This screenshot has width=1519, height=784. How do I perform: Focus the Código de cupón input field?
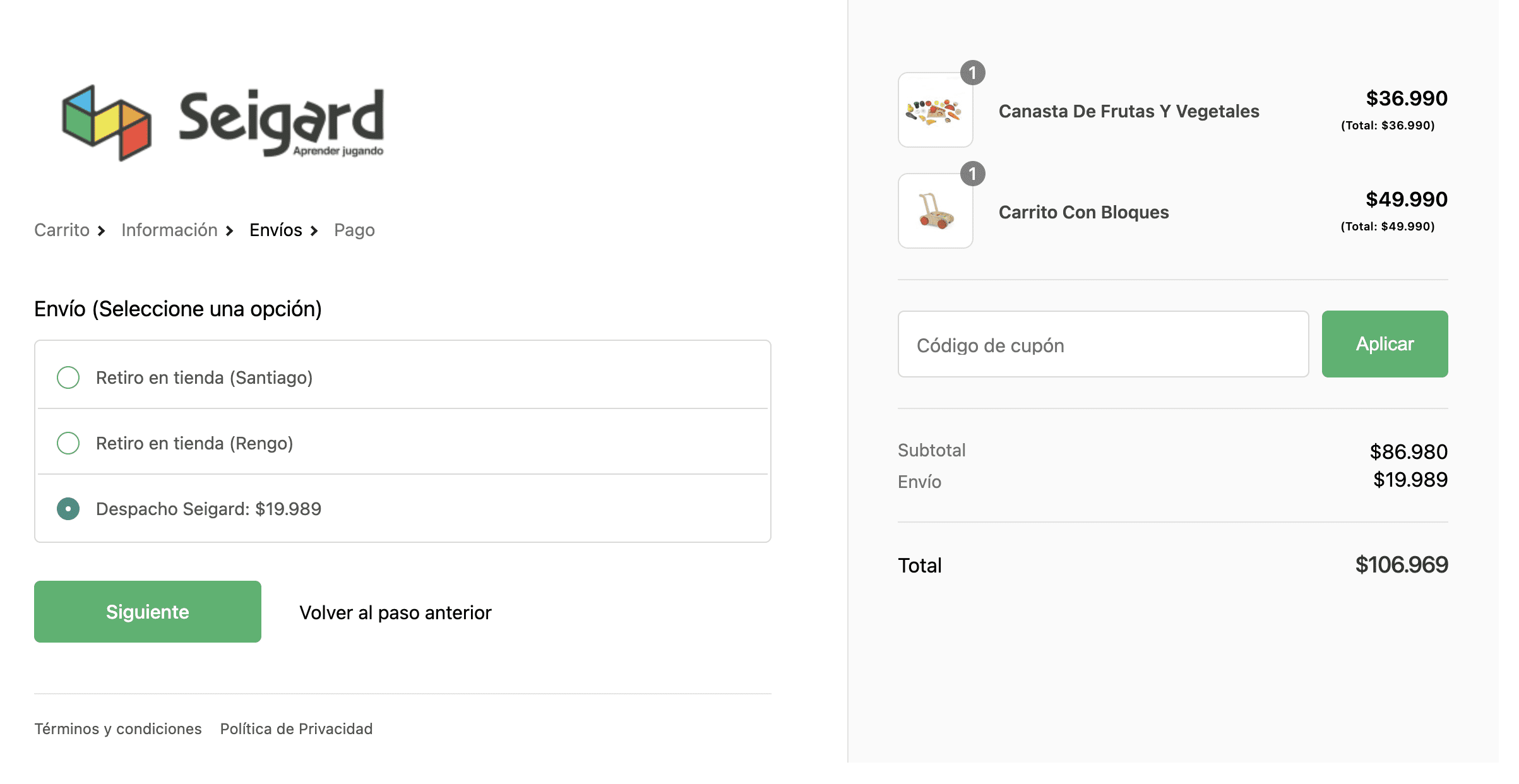pyautogui.click(x=1103, y=344)
